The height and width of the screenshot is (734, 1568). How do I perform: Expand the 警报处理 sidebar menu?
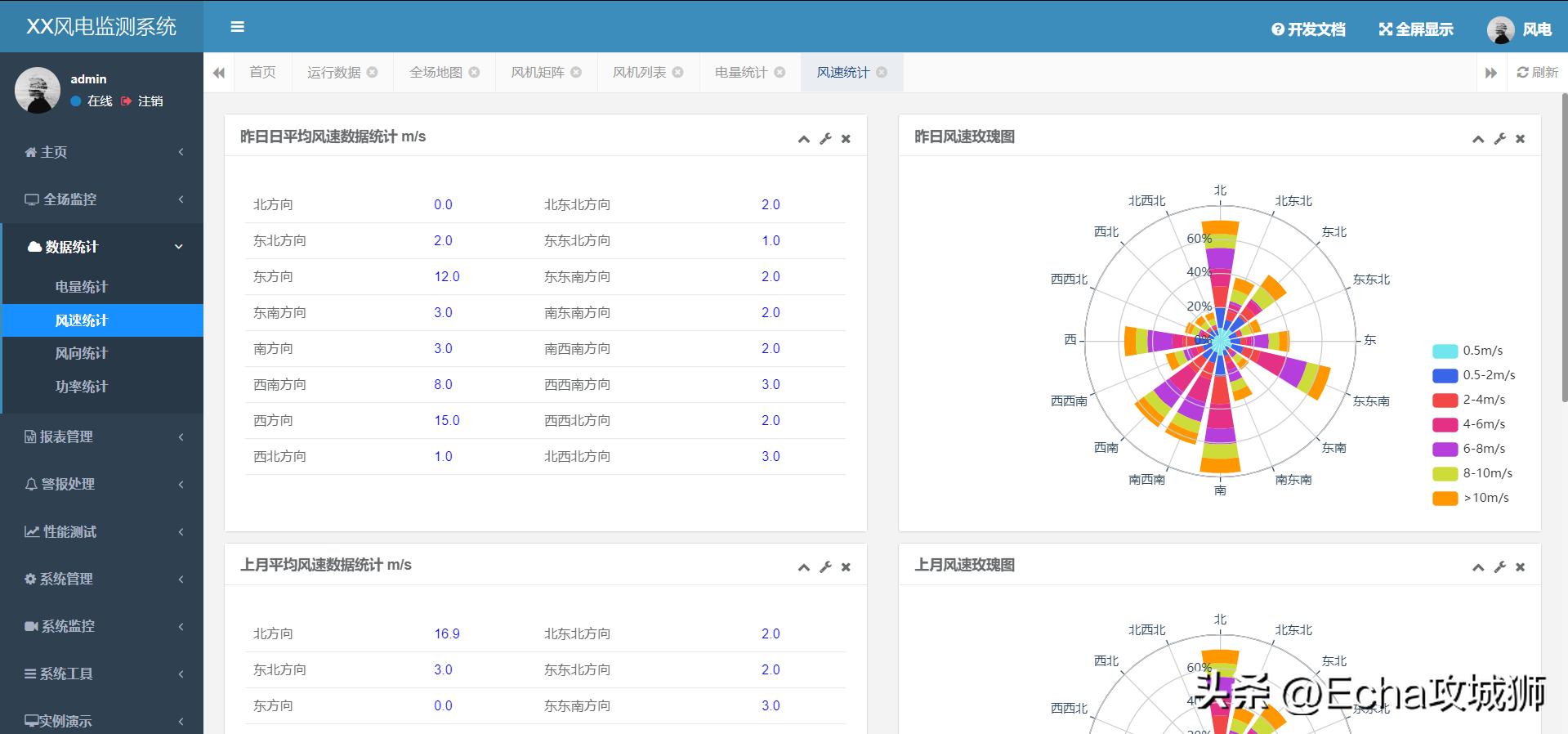[x=101, y=484]
